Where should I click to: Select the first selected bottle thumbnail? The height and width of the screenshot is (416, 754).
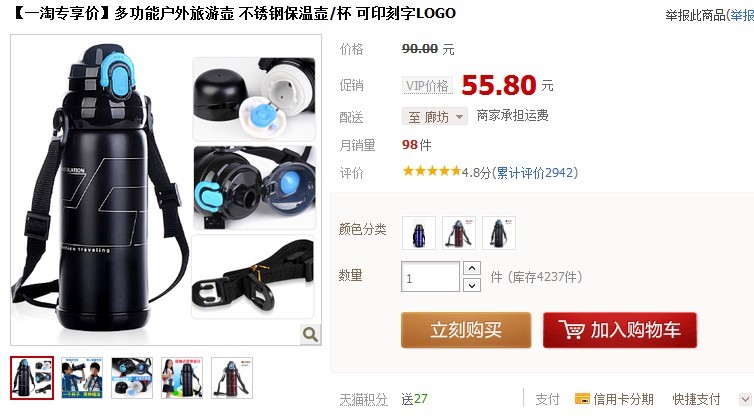click(32, 378)
